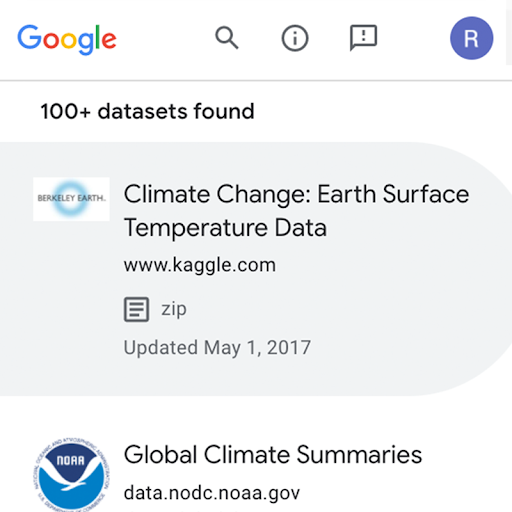Image resolution: width=512 pixels, height=512 pixels.
Task: Select the Berkeley Earth logo thumbnail
Action: [x=71, y=199]
